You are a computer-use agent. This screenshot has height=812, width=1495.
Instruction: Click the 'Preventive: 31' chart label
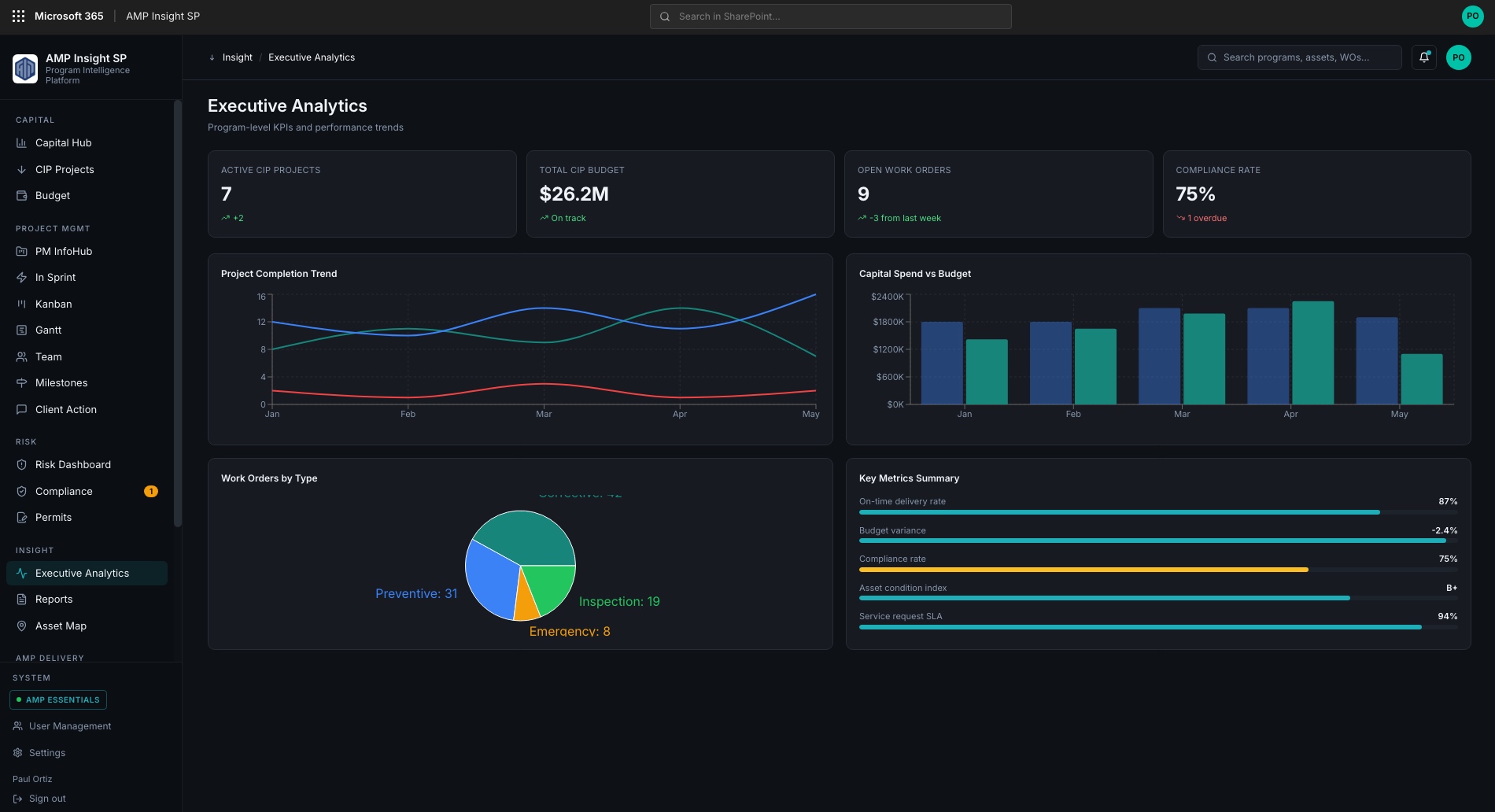pos(416,593)
